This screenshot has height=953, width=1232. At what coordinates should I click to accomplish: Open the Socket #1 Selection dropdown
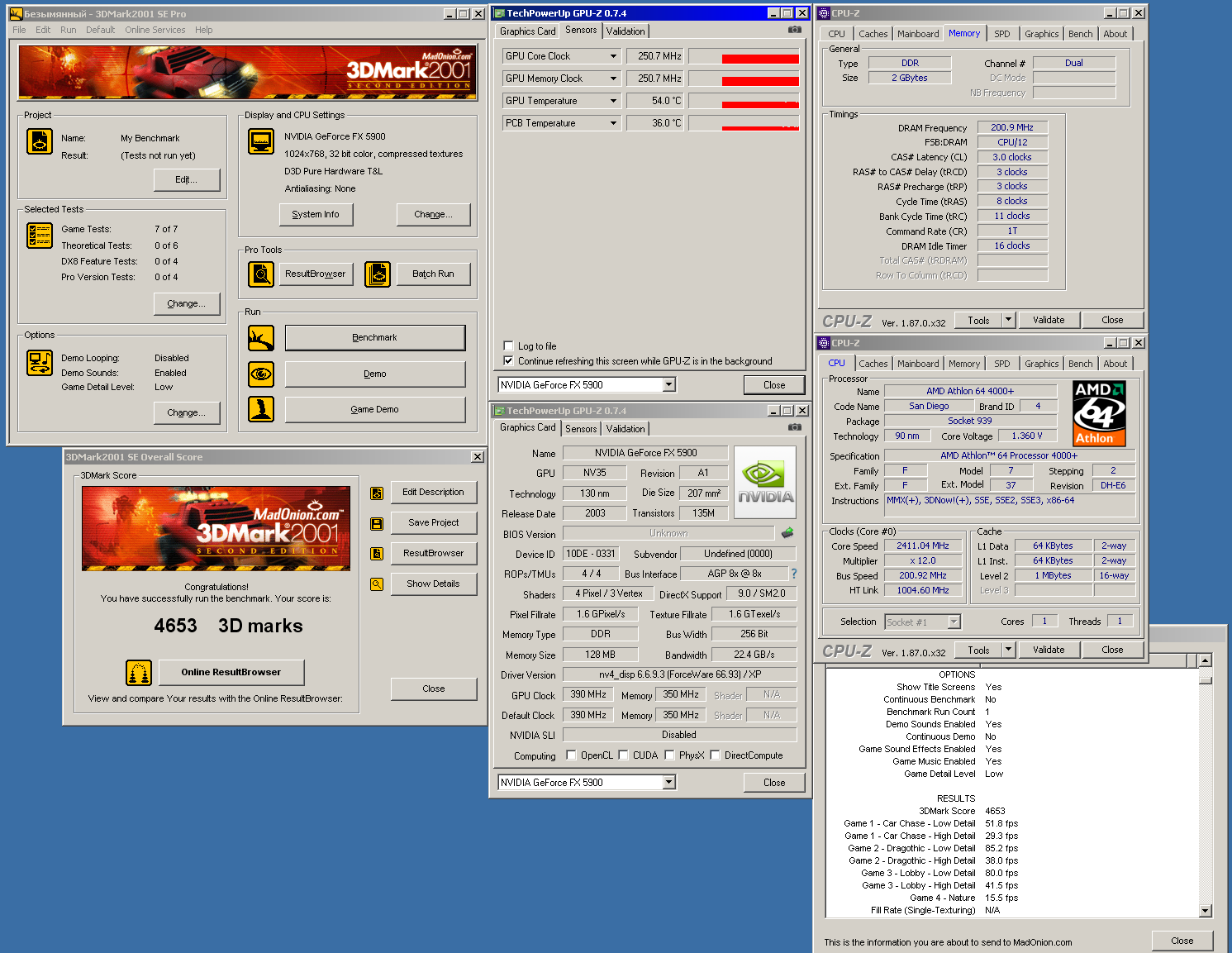954,622
